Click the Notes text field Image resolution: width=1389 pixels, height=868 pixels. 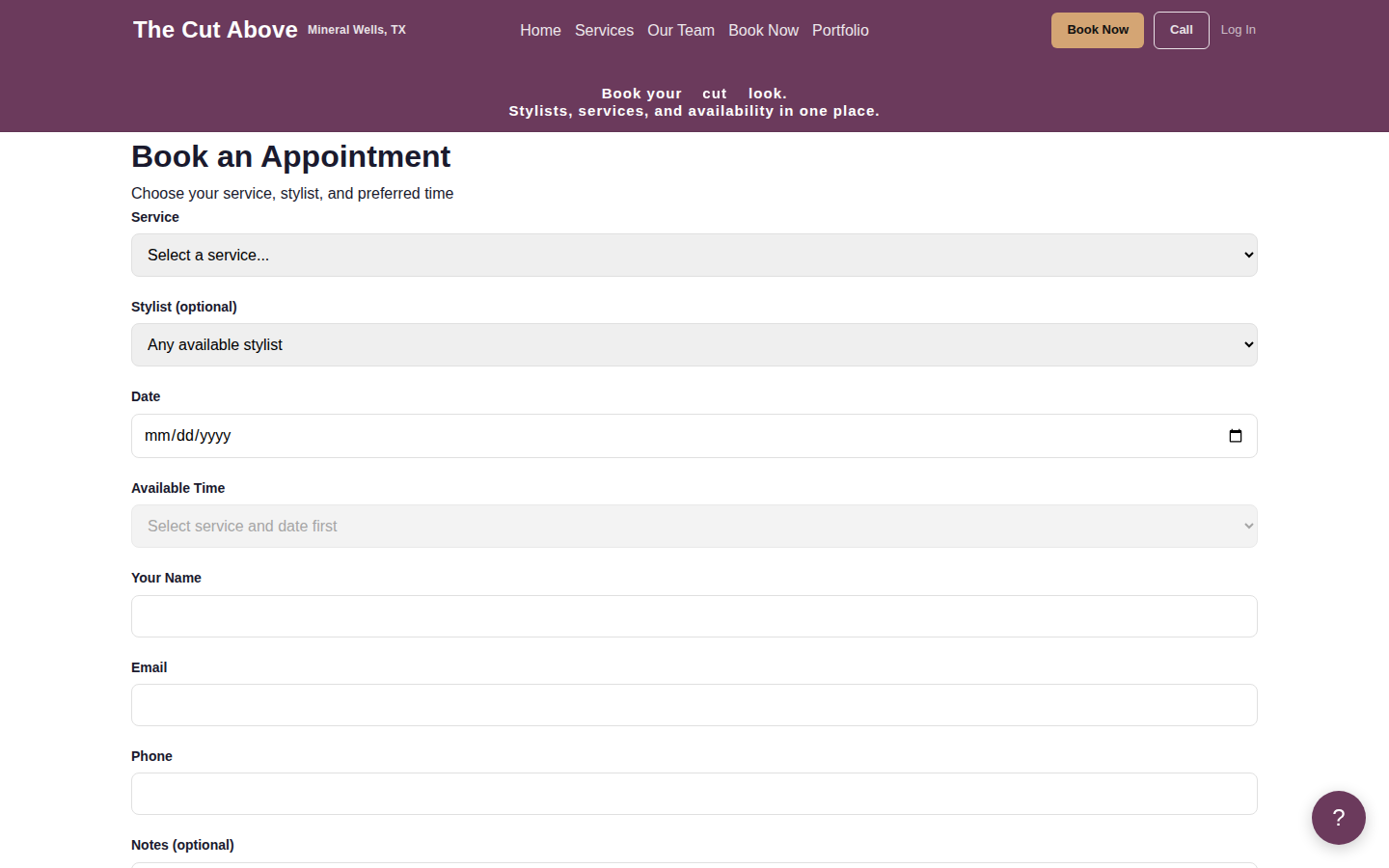click(694, 865)
